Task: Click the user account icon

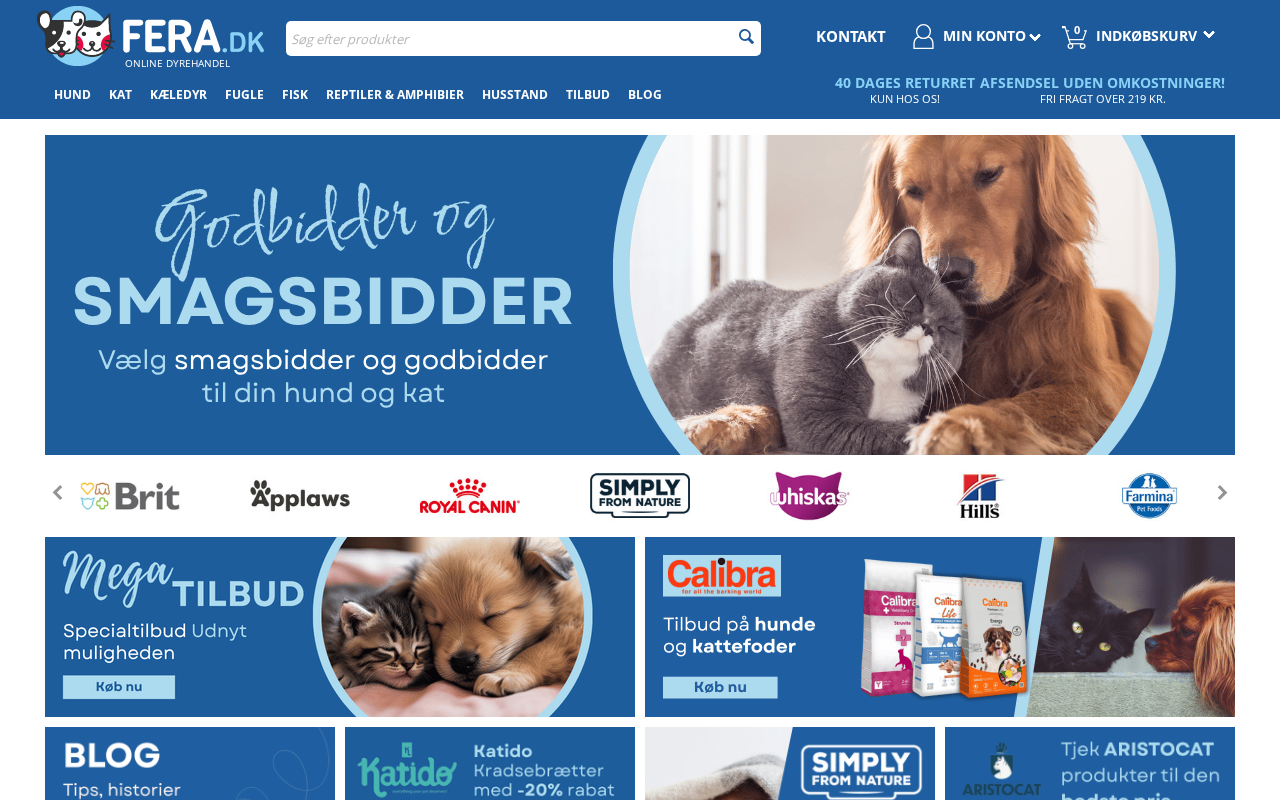Action: point(923,36)
